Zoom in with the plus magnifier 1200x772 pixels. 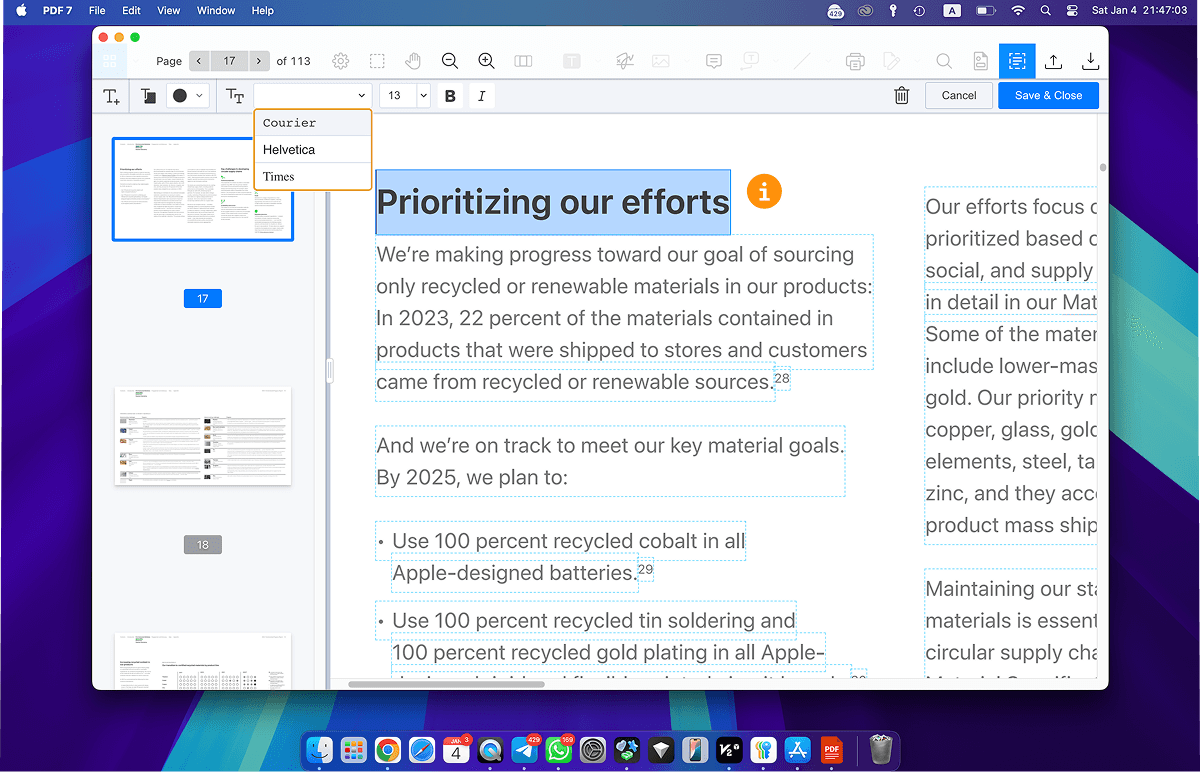(487, 61)
